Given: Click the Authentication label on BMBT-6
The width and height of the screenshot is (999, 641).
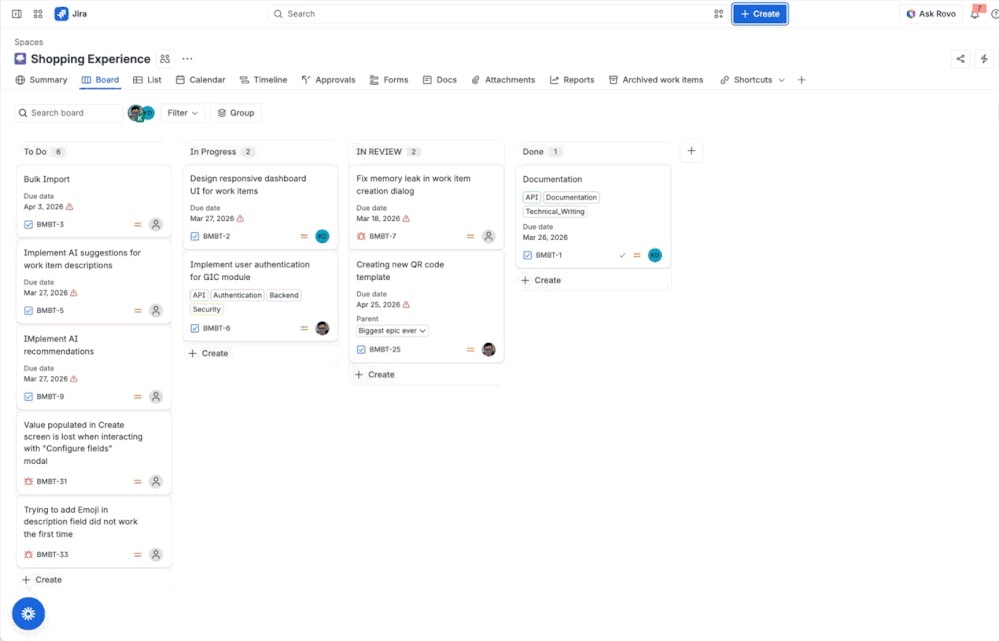Looking at the screenshot, I should click(237, 295).
